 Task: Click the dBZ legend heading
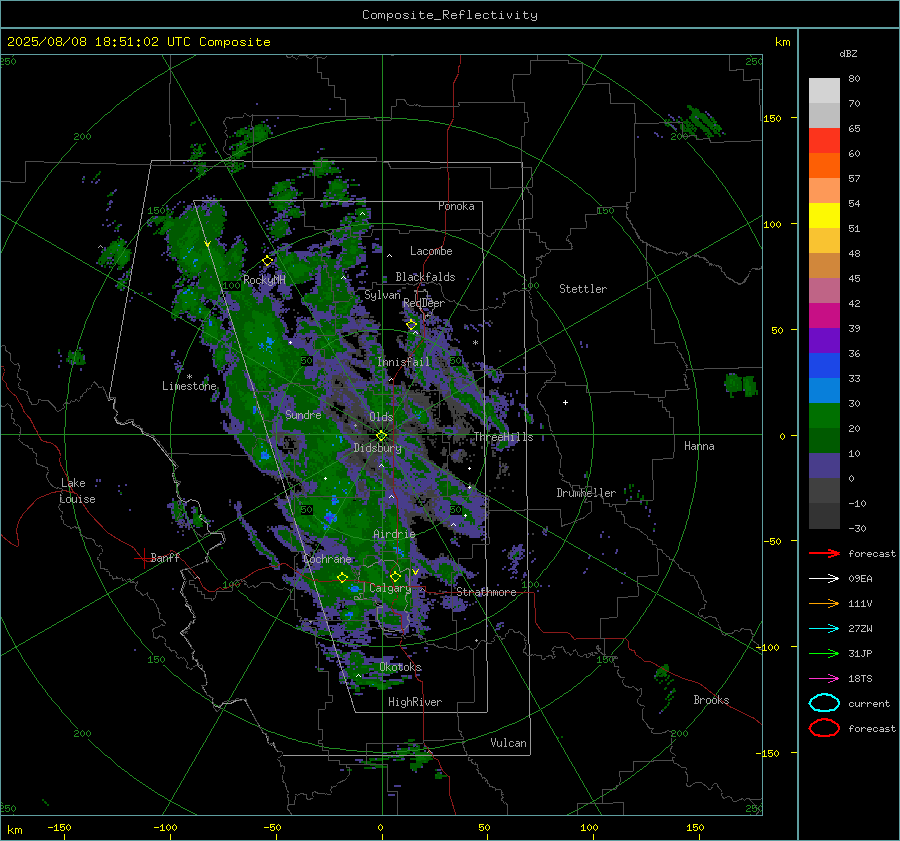tap(848, 53)
